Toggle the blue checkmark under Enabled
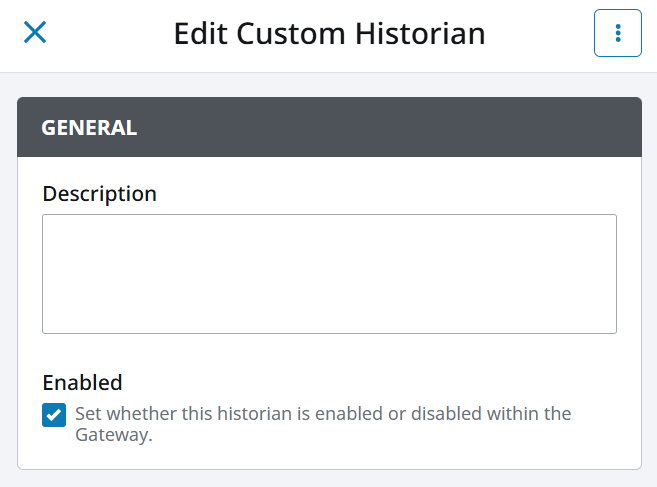The width and height of the screenshot is (657, 487). pyautogui.click(x=54, y=414)
